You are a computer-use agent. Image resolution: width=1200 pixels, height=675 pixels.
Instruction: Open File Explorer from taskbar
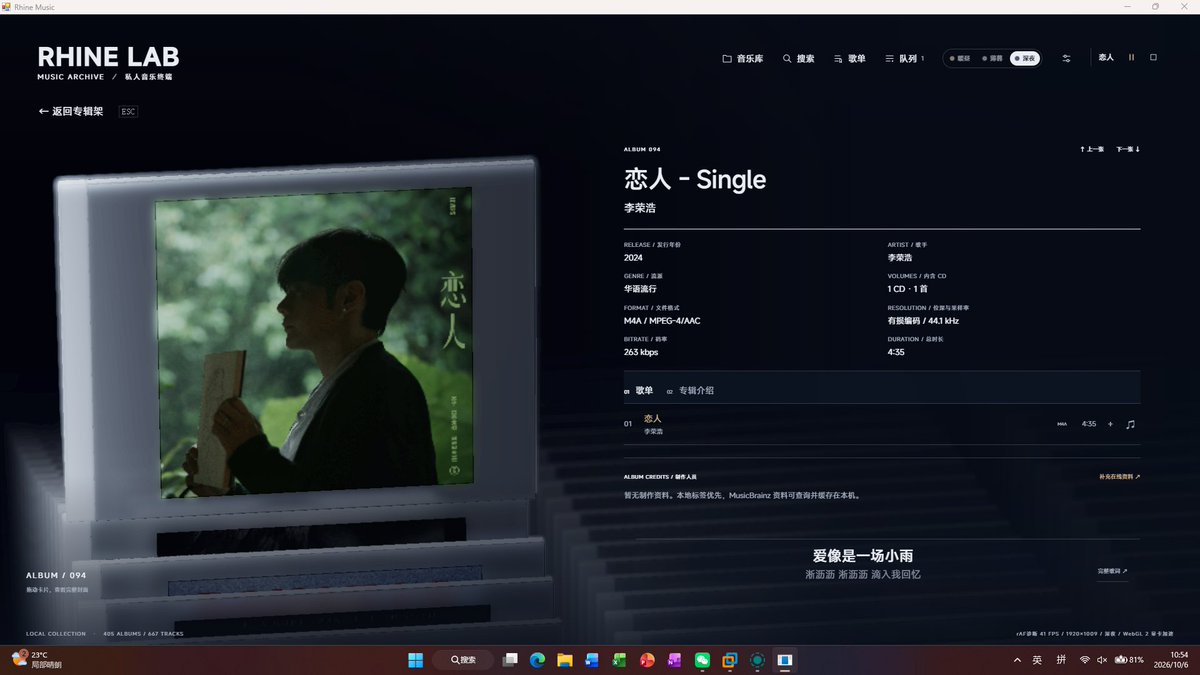pyautogui.click(x=564, y=660)
